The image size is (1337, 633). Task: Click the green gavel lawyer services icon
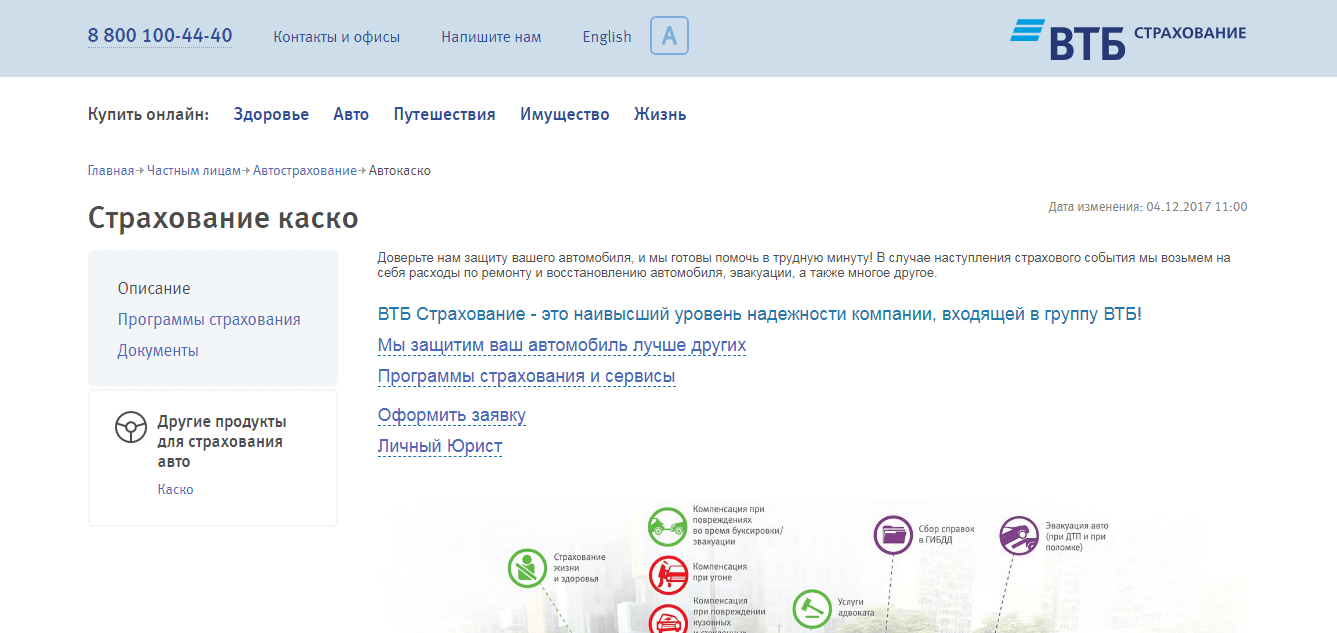pos(811,607)
